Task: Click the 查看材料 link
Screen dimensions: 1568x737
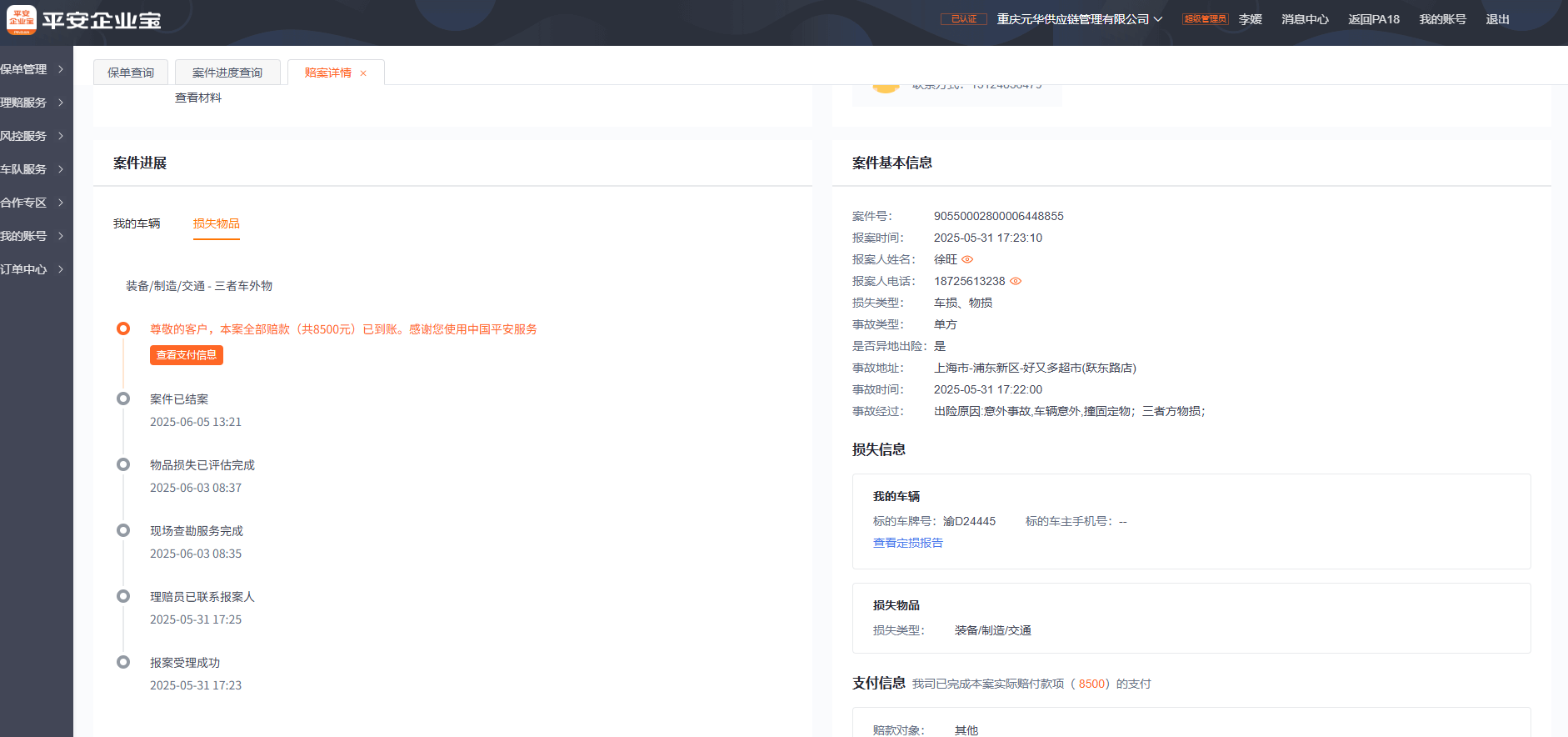Action: click(198, 98)
